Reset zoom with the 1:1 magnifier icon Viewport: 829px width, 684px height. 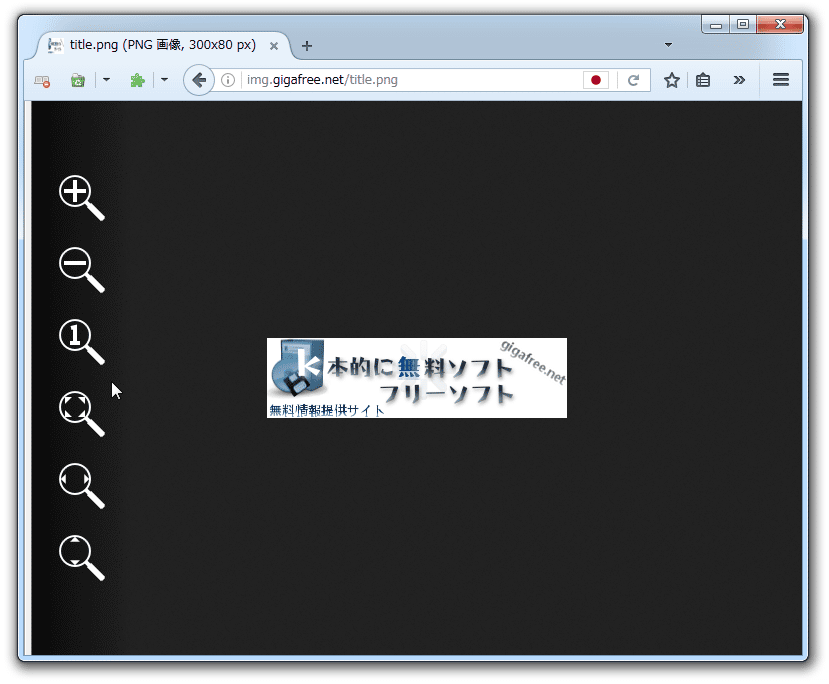(x=81, y=341)
